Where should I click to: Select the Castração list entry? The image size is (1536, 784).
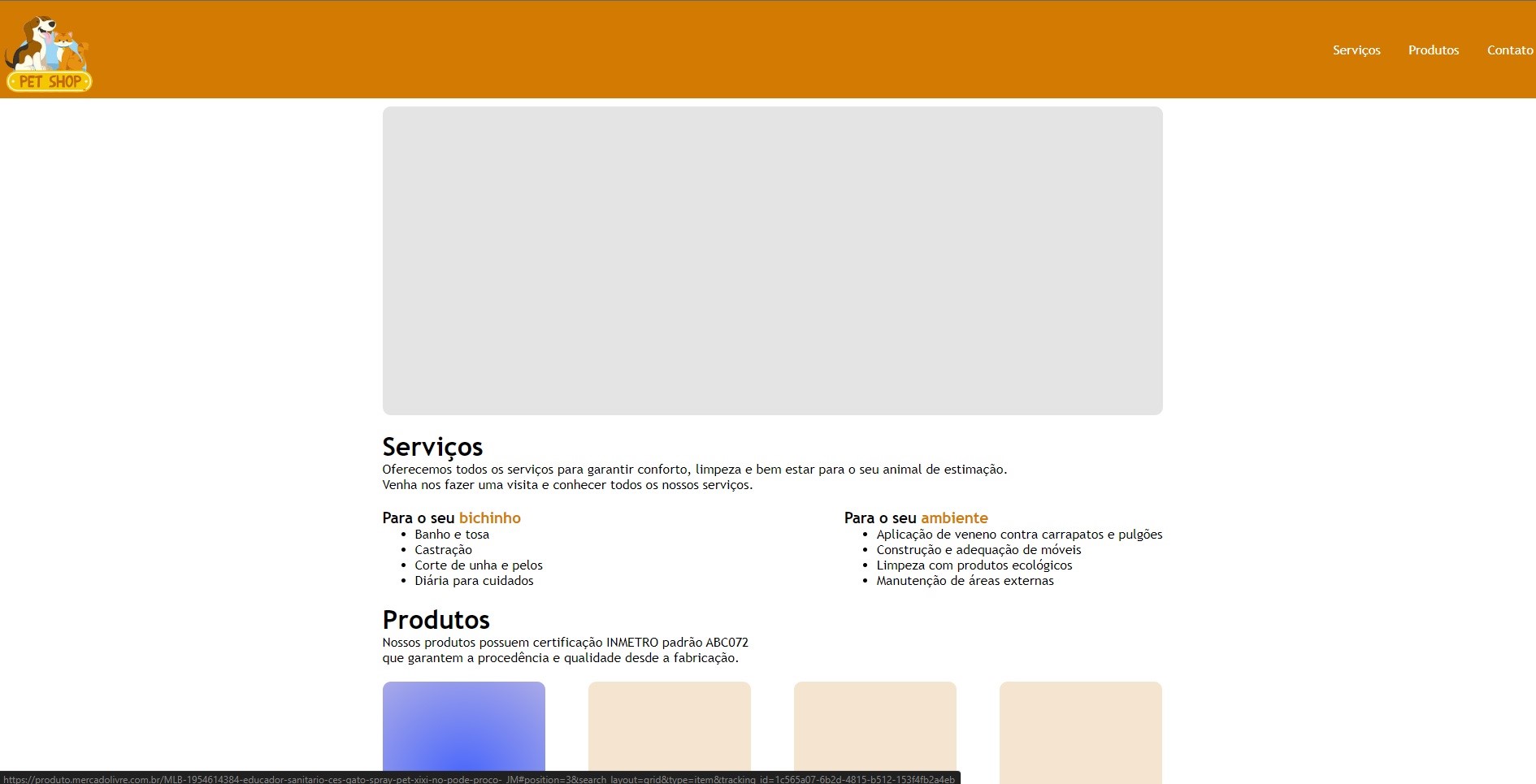tap(443, 550)
